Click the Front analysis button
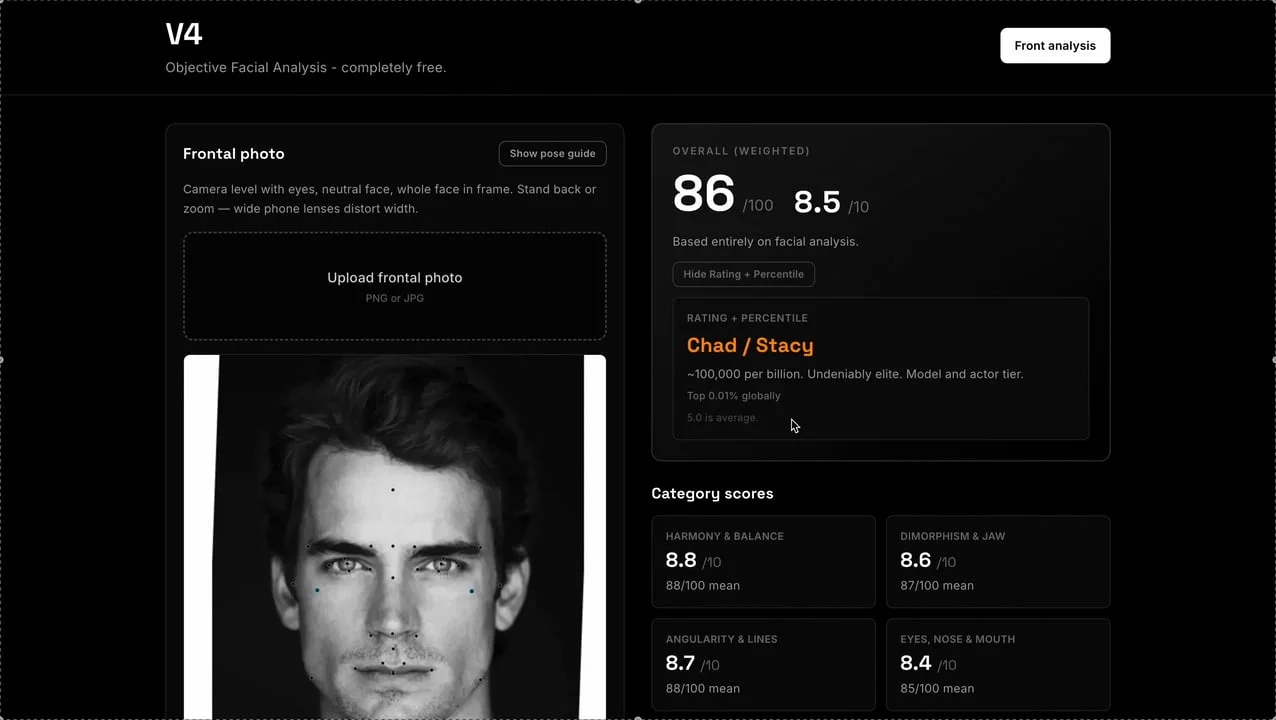Image resolution: width=1276 pixels, height=720 pixels. pyautogui.click(x=1054, y=46)
